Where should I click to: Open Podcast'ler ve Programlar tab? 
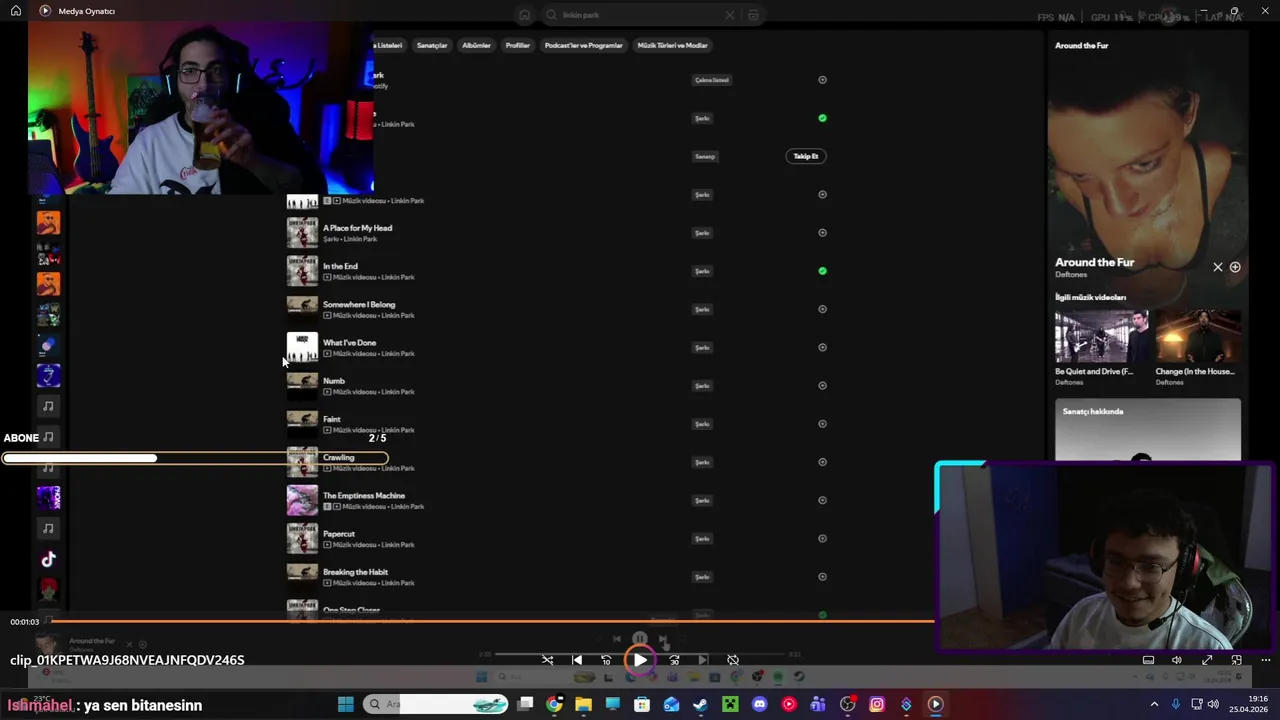584,45
